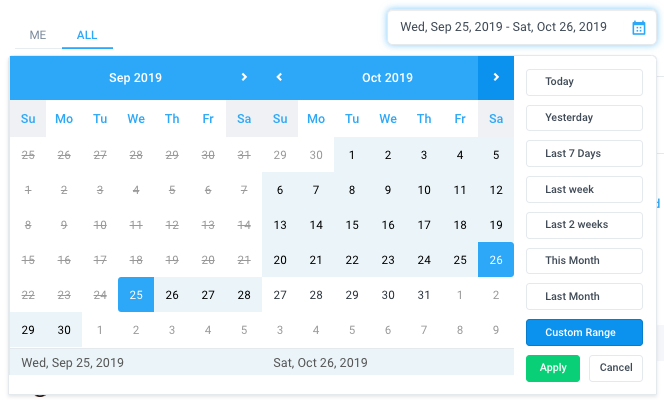
Task: Apply the selected date range
Action: [x=553, y=368]
